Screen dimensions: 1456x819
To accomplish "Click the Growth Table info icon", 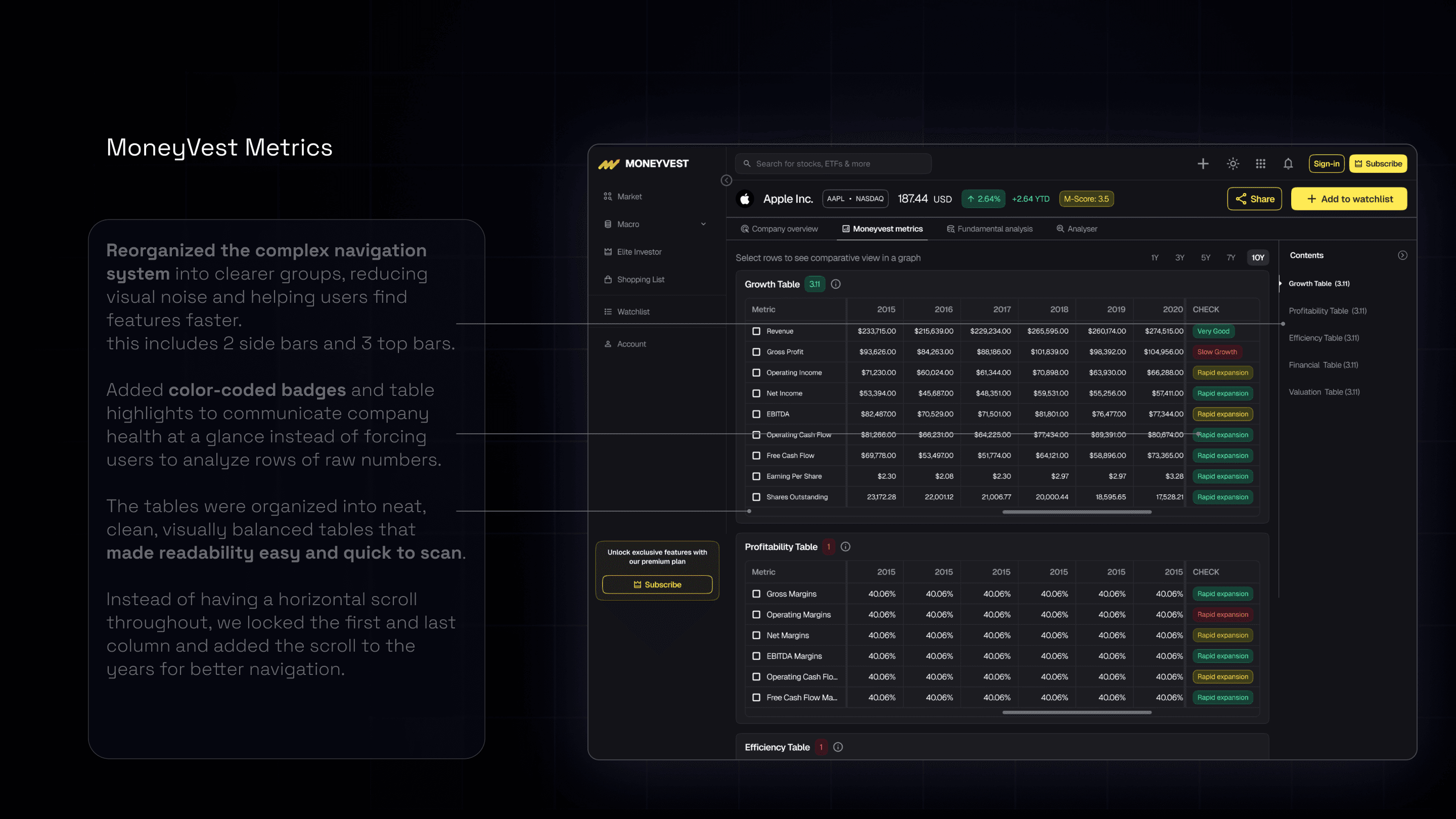I will click(836, 284).
